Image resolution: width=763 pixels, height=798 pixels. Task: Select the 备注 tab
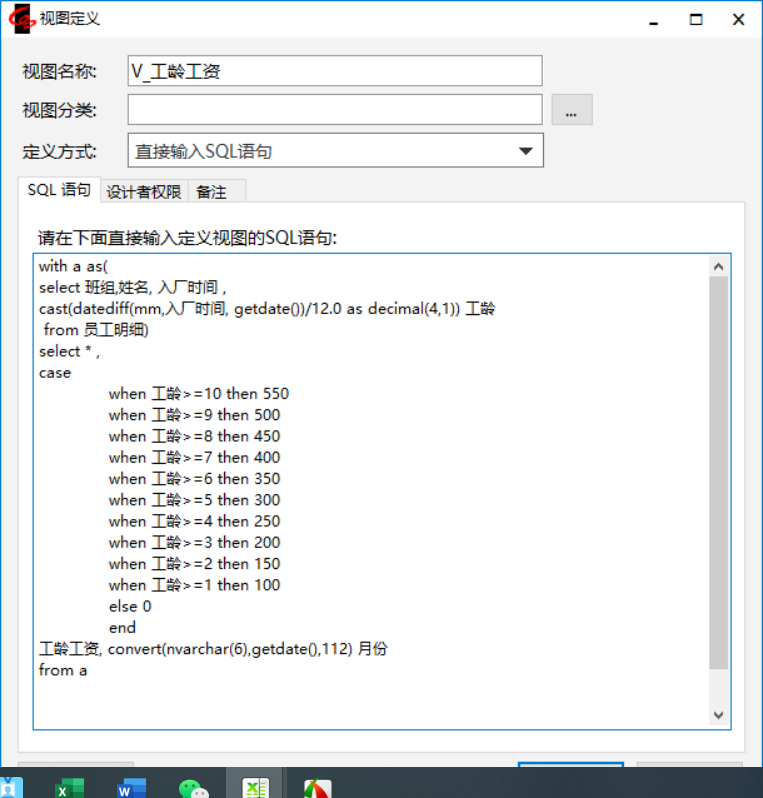pos(211,192)
